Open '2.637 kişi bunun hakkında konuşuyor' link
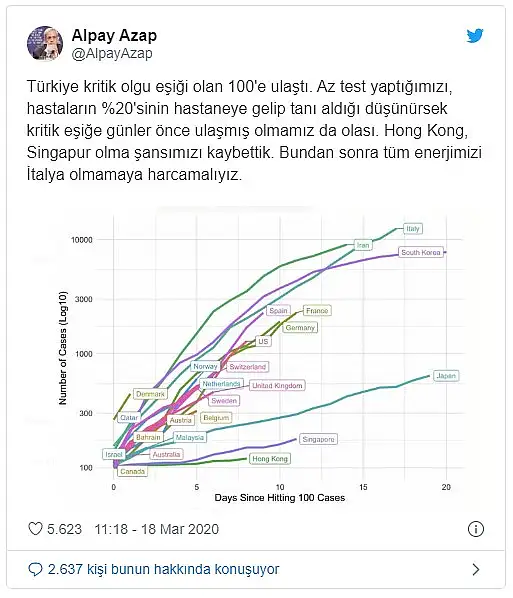Viewport: 513px width, 598px height. coord(164,569)
